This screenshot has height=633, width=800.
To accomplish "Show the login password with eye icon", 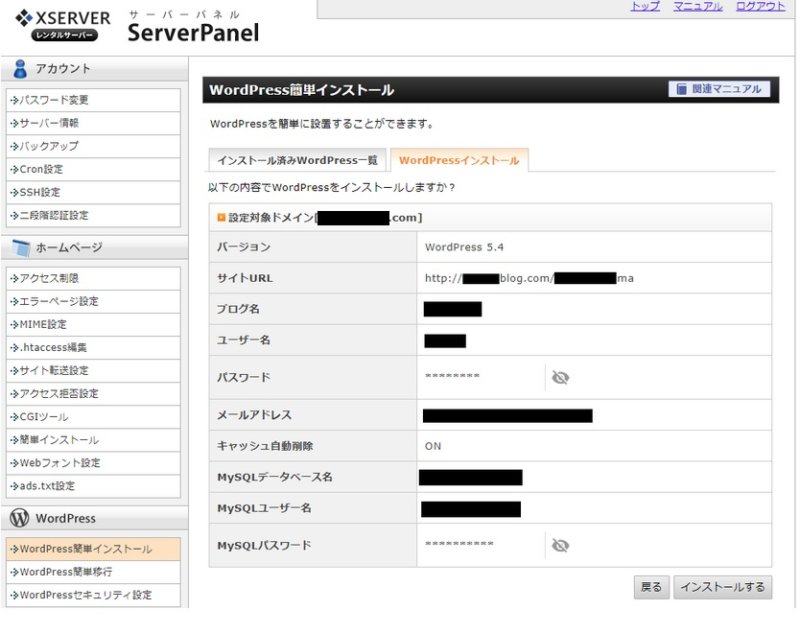I will (560, 378).
